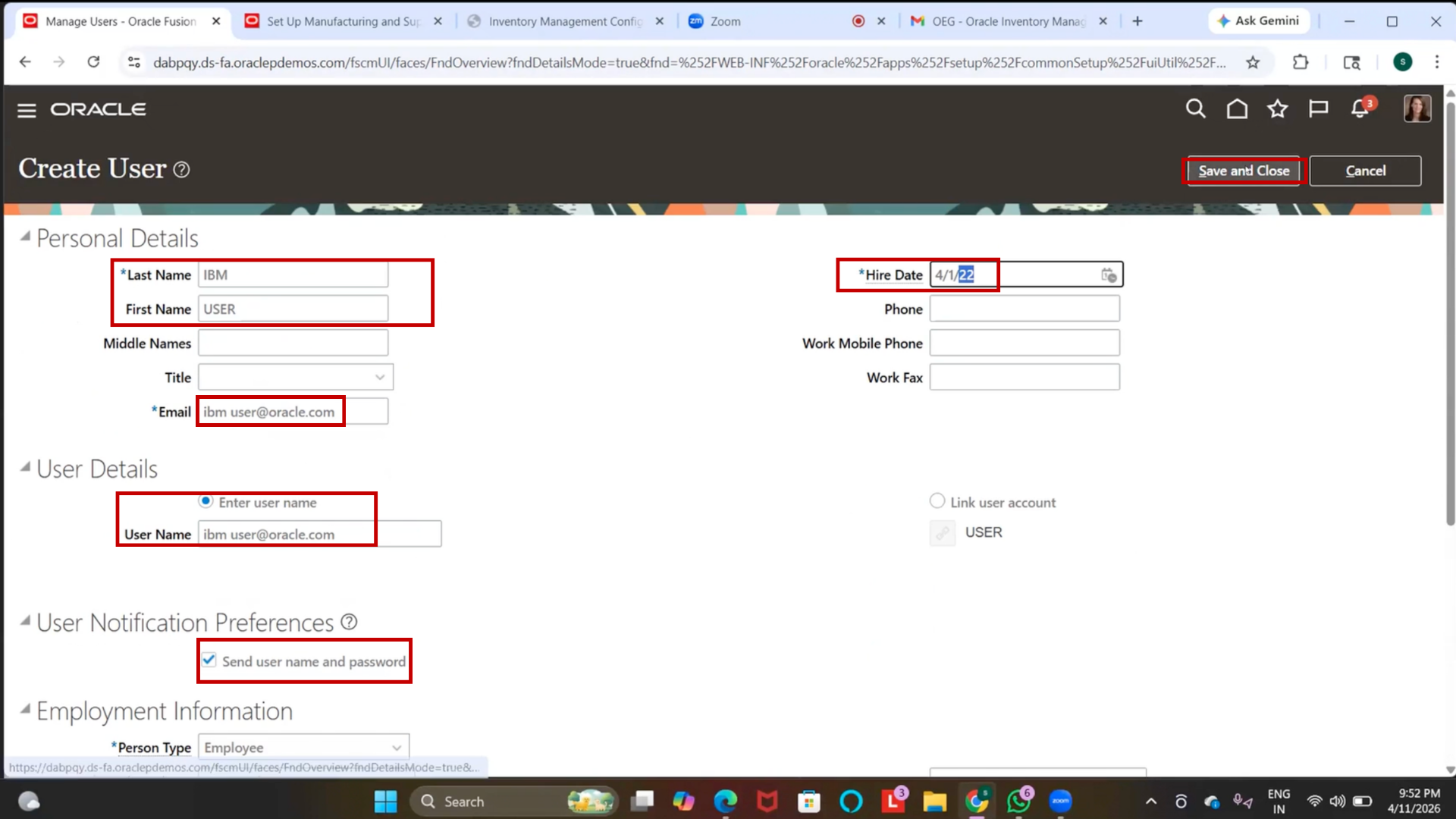Click the link user account chain icon

point(943,533)
